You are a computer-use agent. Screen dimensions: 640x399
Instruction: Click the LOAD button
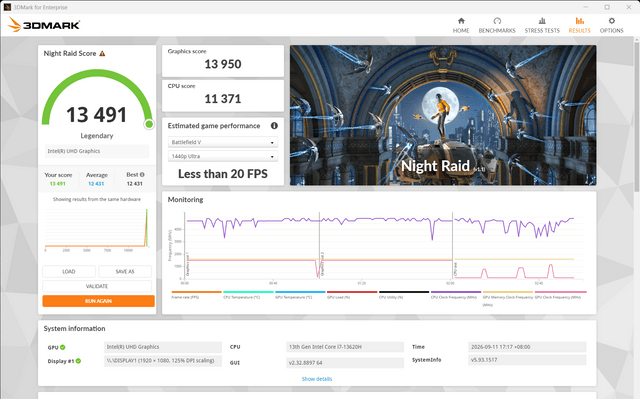point(69,272)
